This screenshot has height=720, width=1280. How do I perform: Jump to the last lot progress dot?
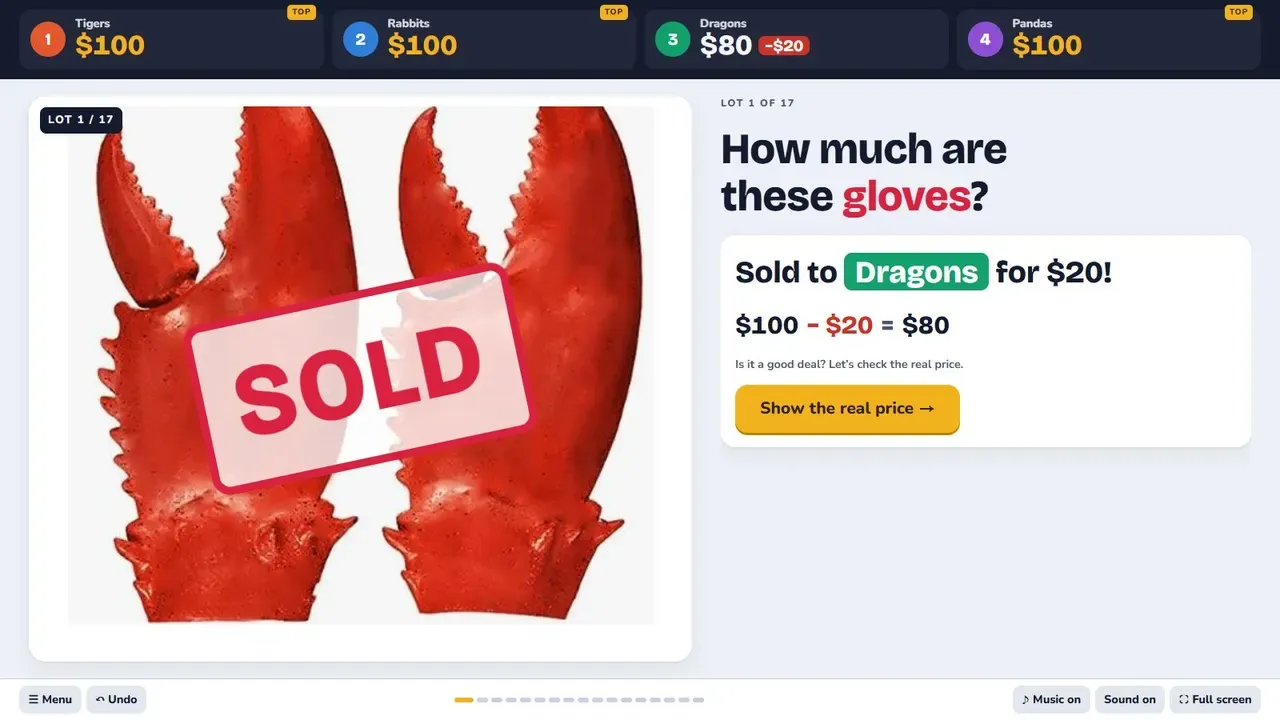[x=698, y=700]
